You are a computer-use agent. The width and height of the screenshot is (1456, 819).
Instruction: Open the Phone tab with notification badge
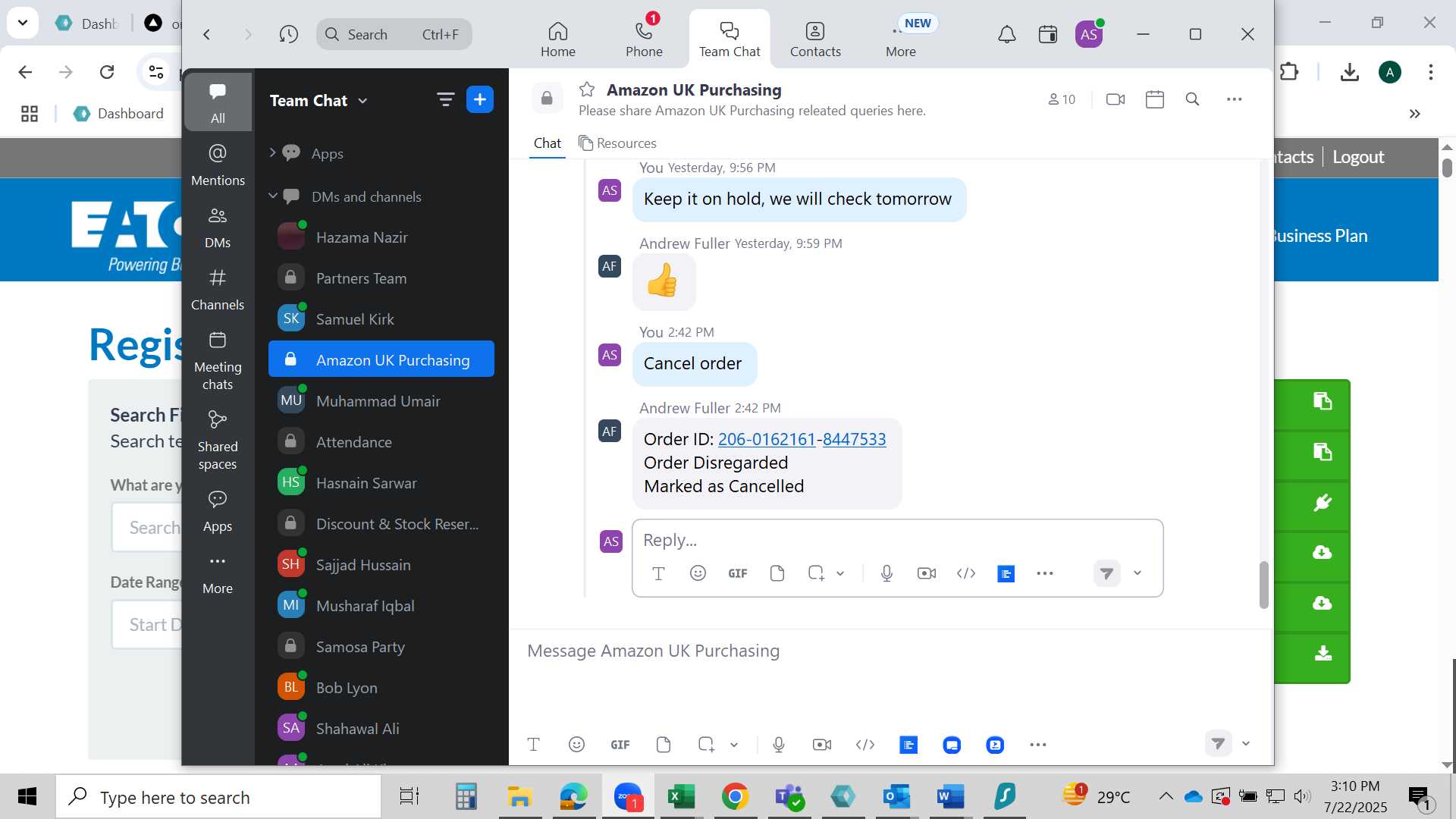(x=644, y=39)
